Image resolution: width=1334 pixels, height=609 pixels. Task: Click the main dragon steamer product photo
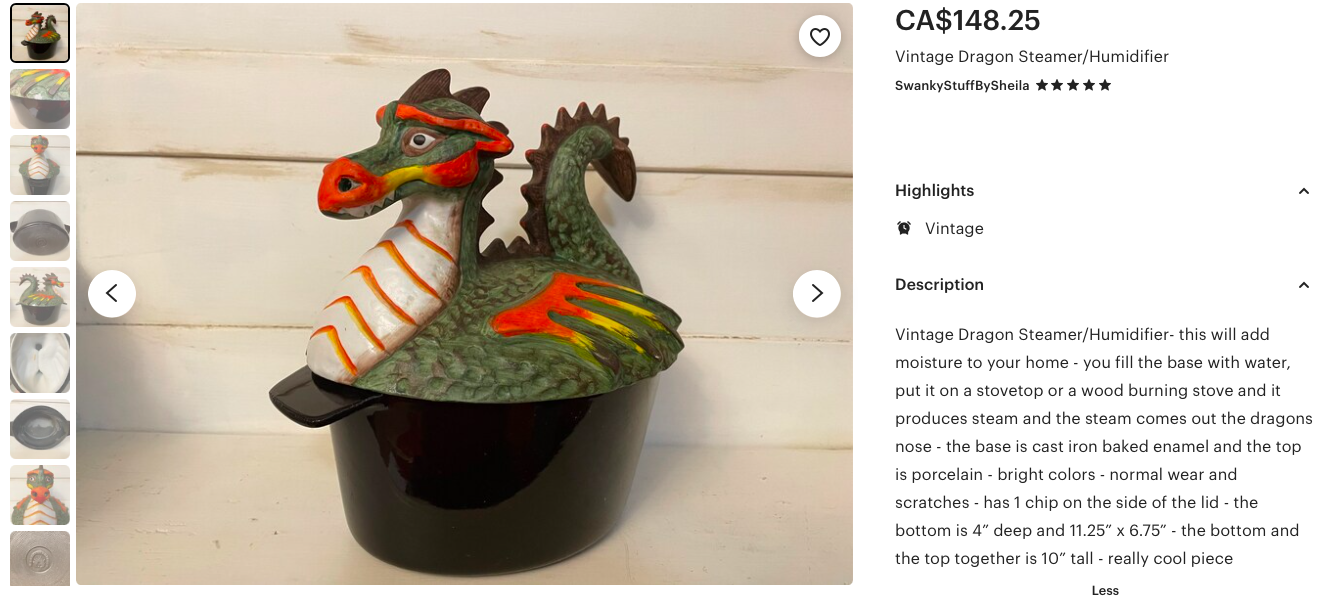(x=464, y=294)
